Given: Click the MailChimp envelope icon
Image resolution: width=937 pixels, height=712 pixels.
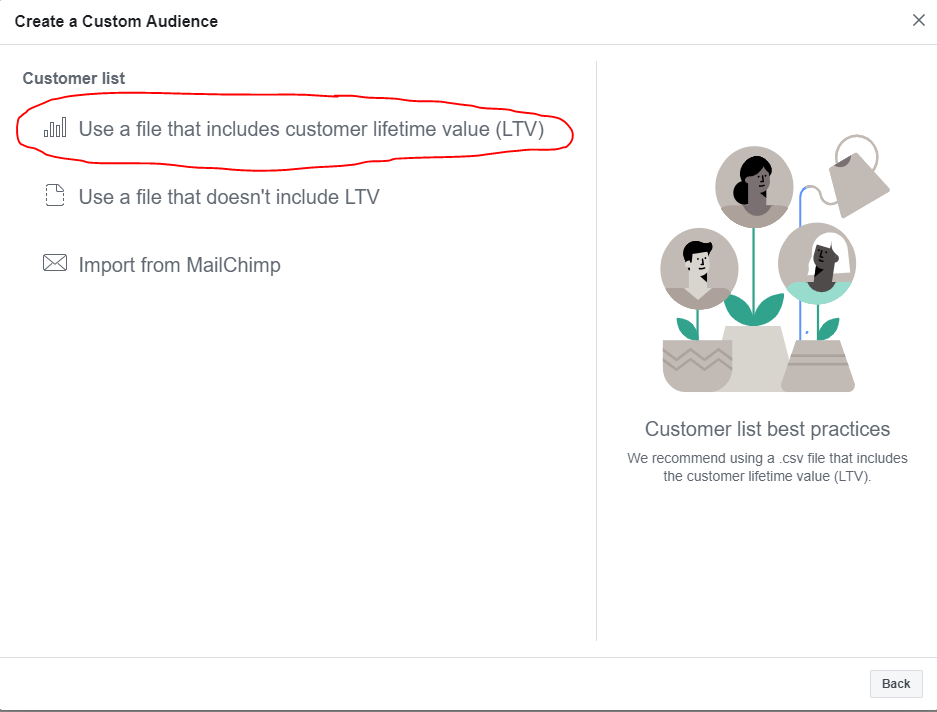Looking at the screenshot, I should click(x=54, y=264).
